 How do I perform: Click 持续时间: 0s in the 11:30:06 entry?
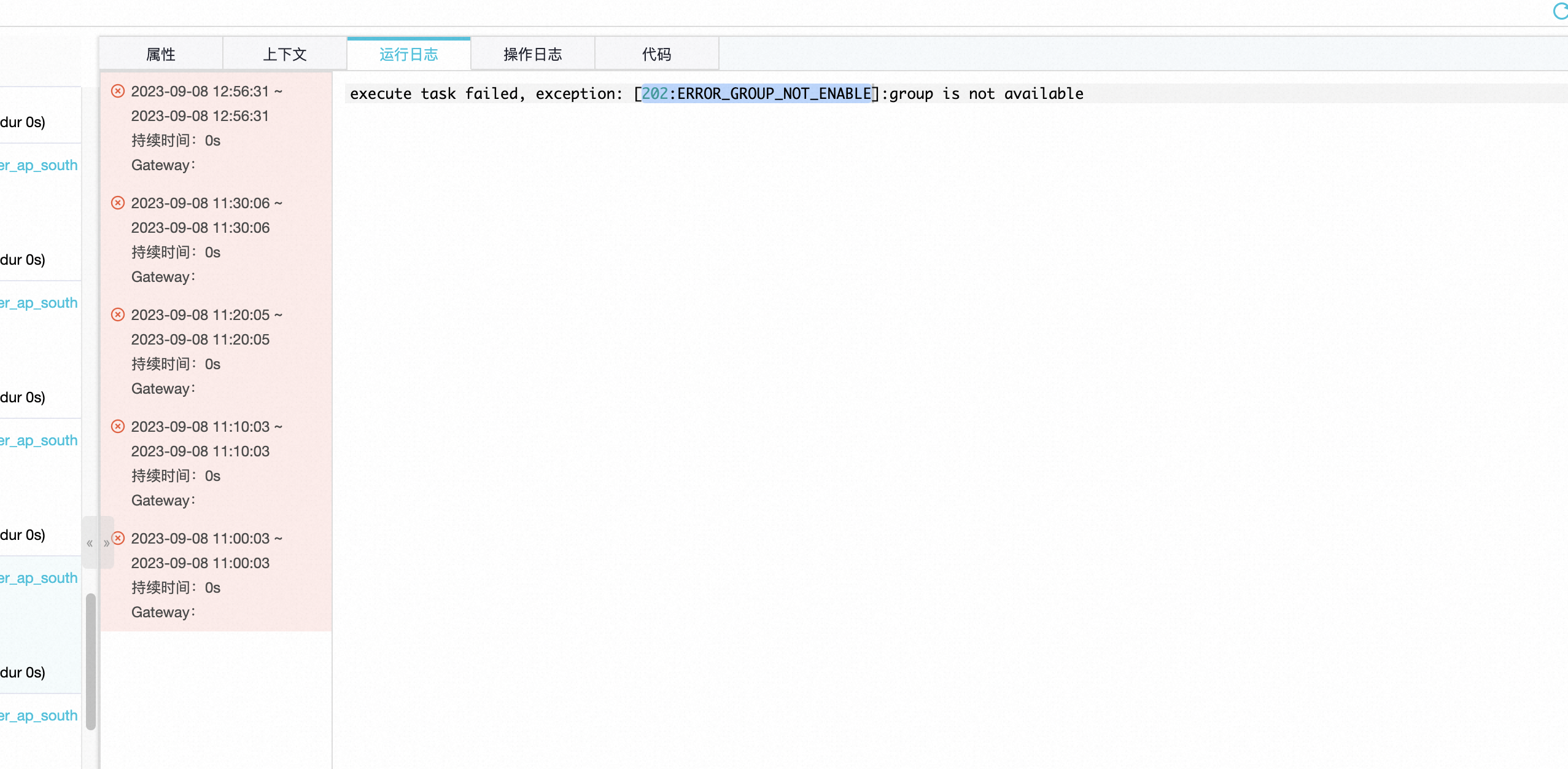(x=176, y=252)
